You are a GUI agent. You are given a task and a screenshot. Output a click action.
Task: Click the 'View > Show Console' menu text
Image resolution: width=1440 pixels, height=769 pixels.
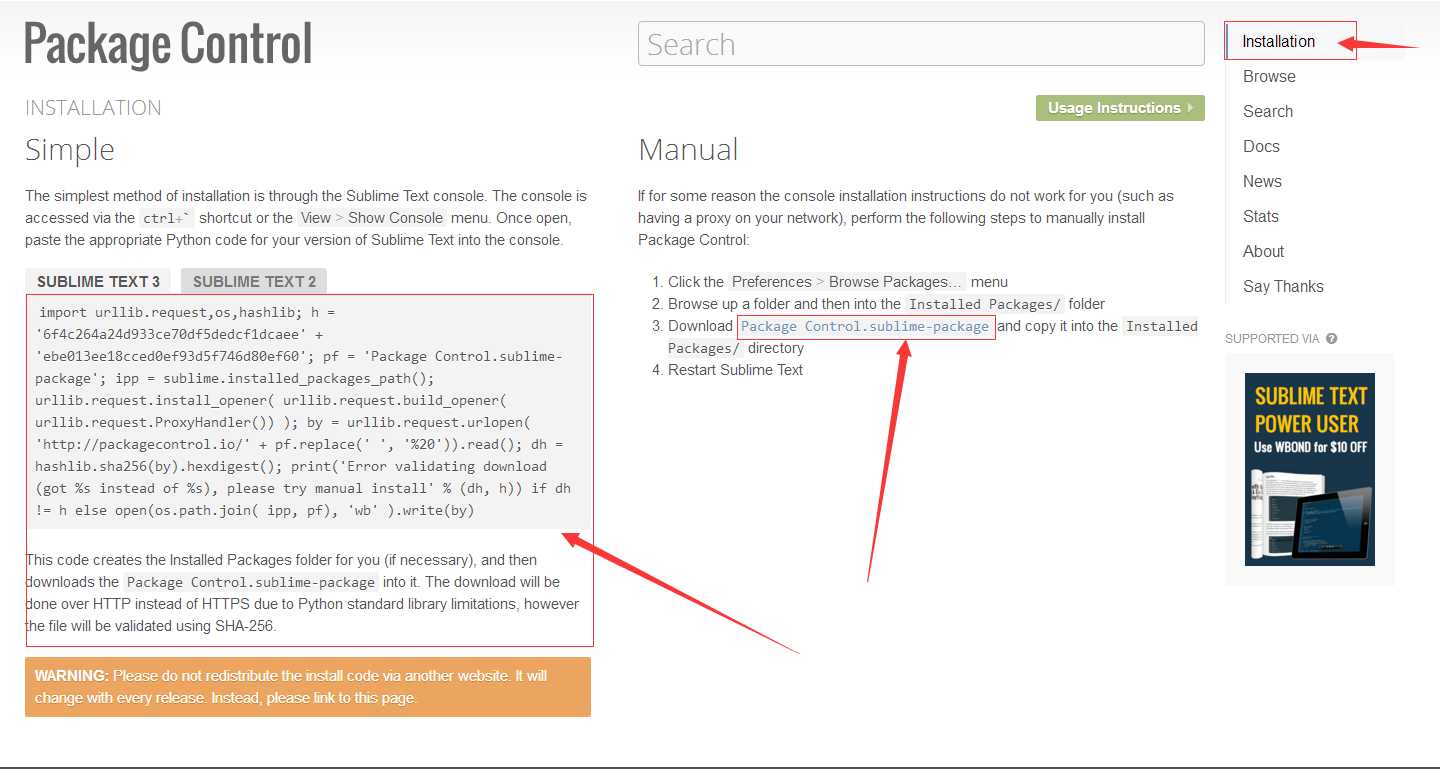[x=371, y=218]
